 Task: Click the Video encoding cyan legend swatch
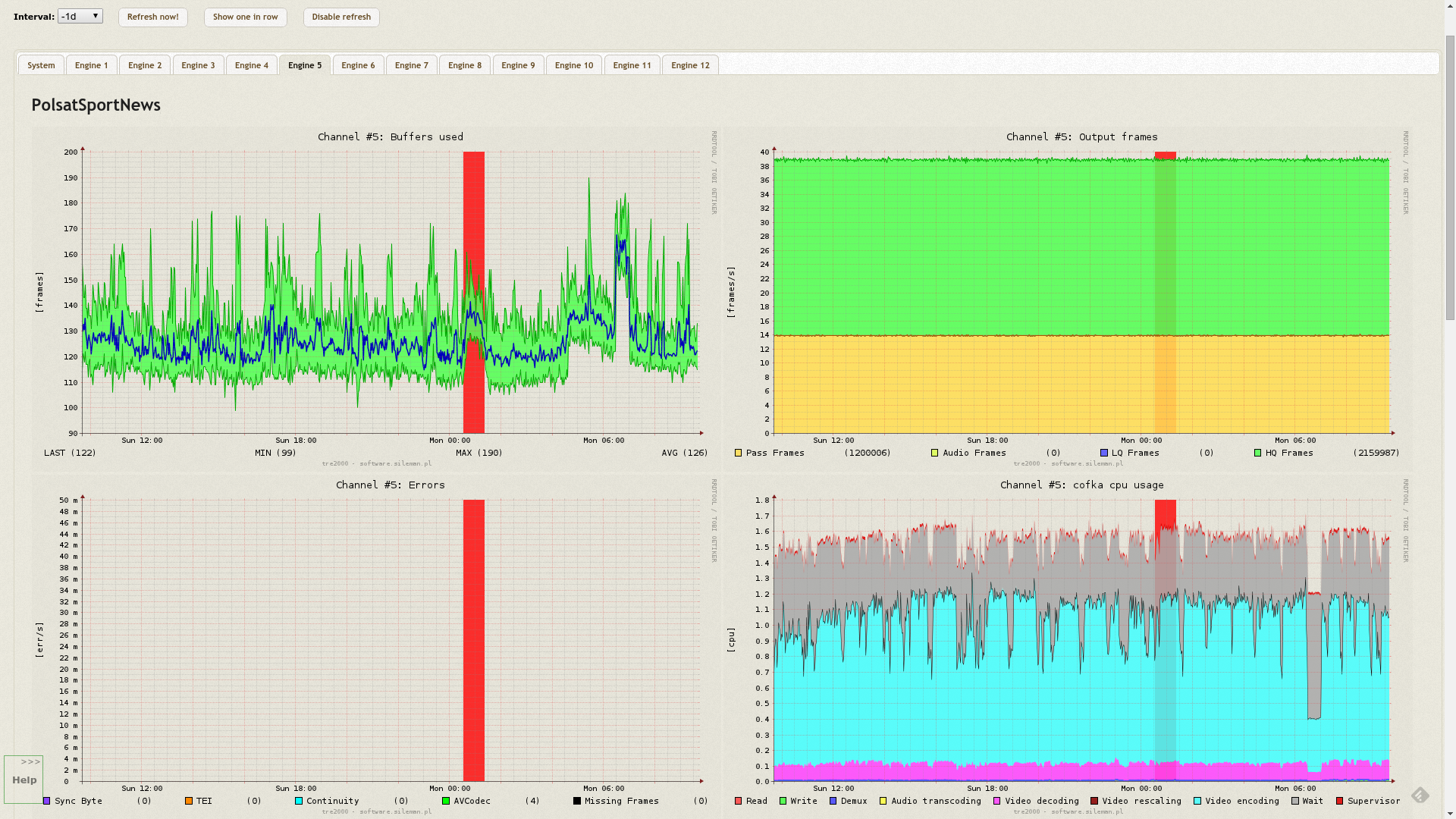point(1197,801)
